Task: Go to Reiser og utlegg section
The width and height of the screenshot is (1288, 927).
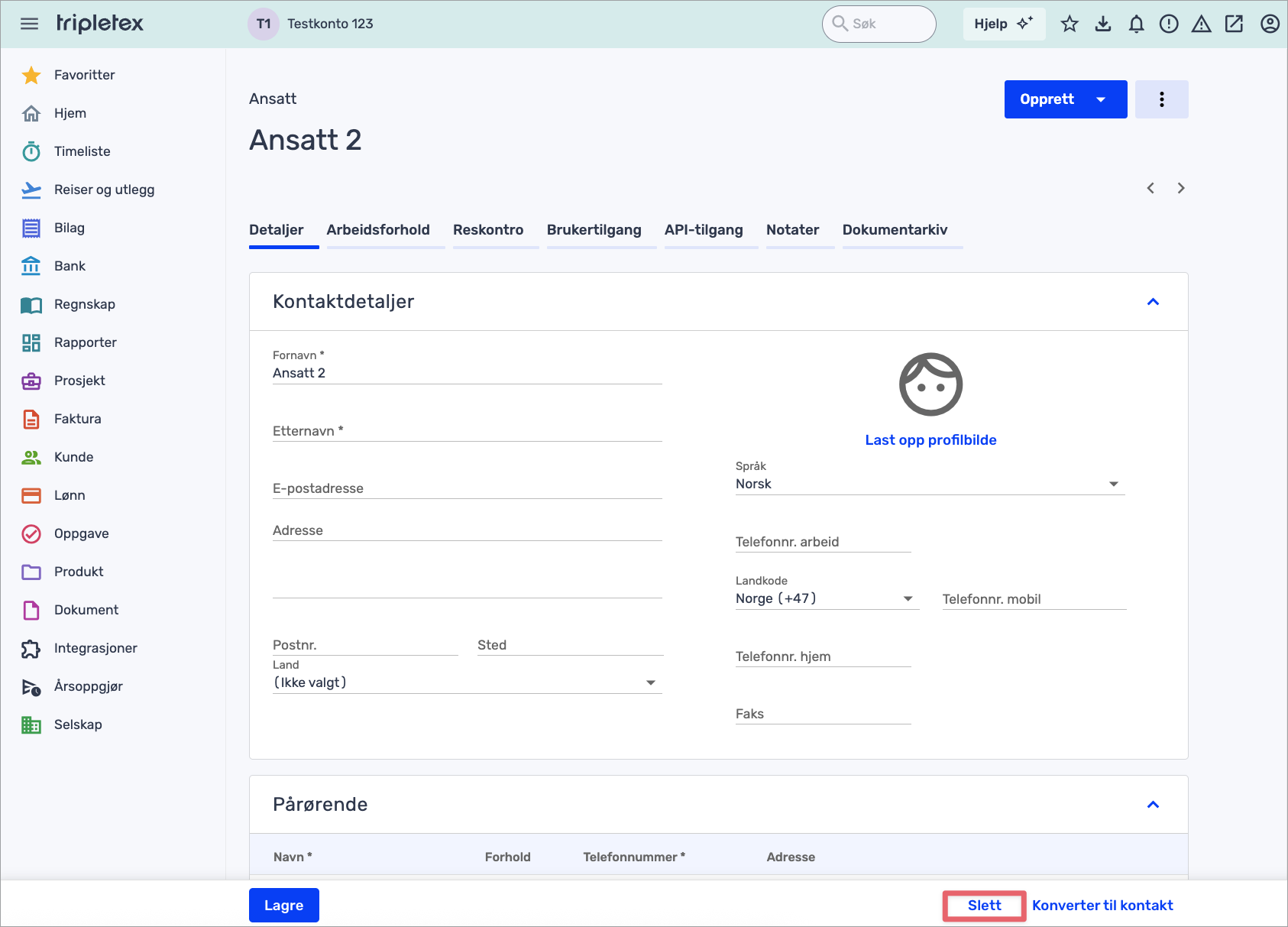Action: point(104,190)
